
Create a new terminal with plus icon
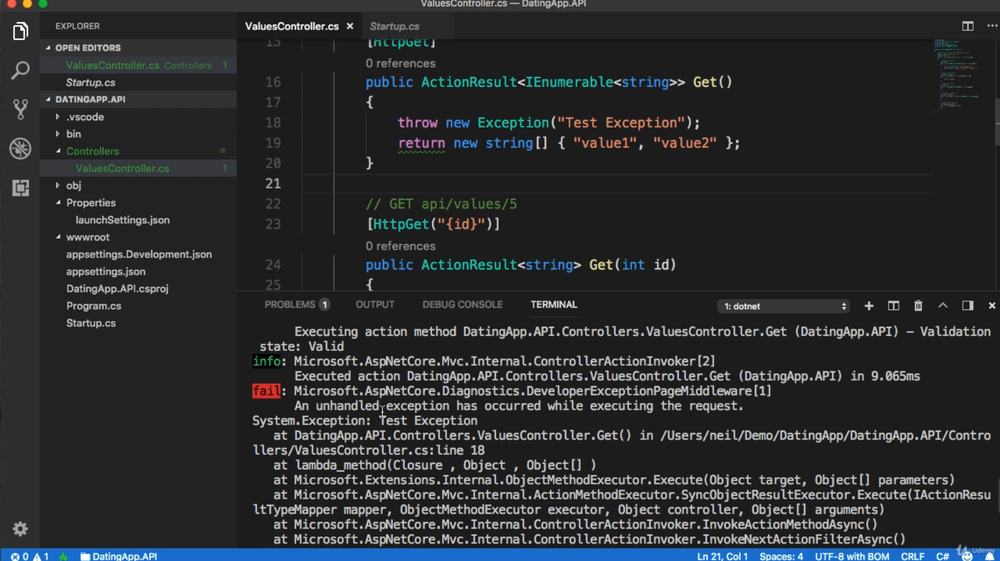tap(869, 306)
